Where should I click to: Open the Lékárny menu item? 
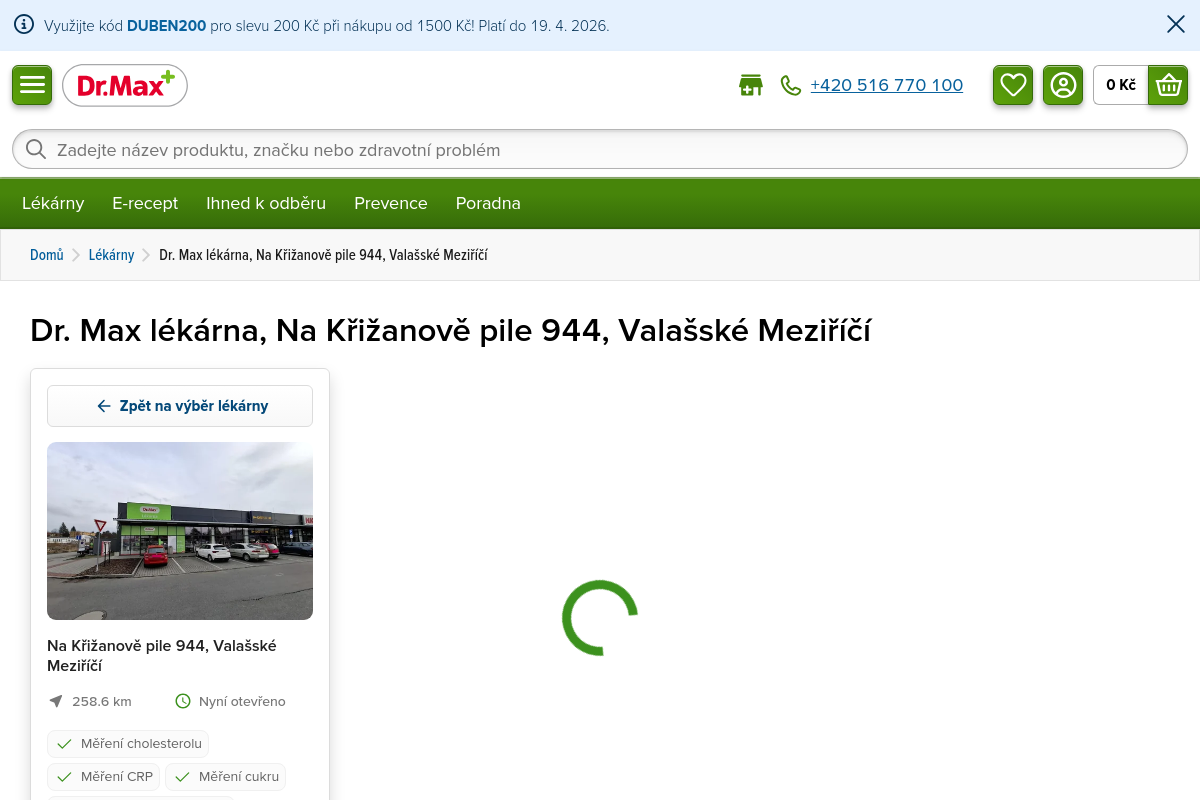(53, 204)
